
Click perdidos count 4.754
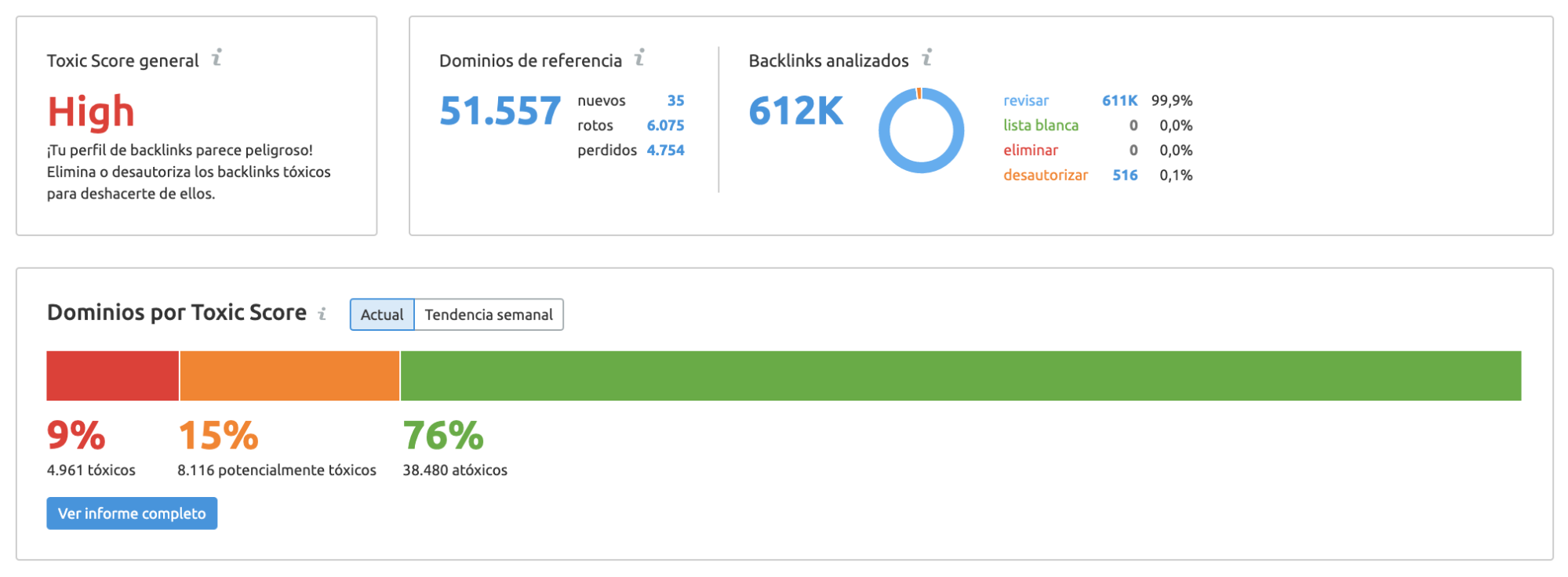pyautogui.click(x=665, y=151)
